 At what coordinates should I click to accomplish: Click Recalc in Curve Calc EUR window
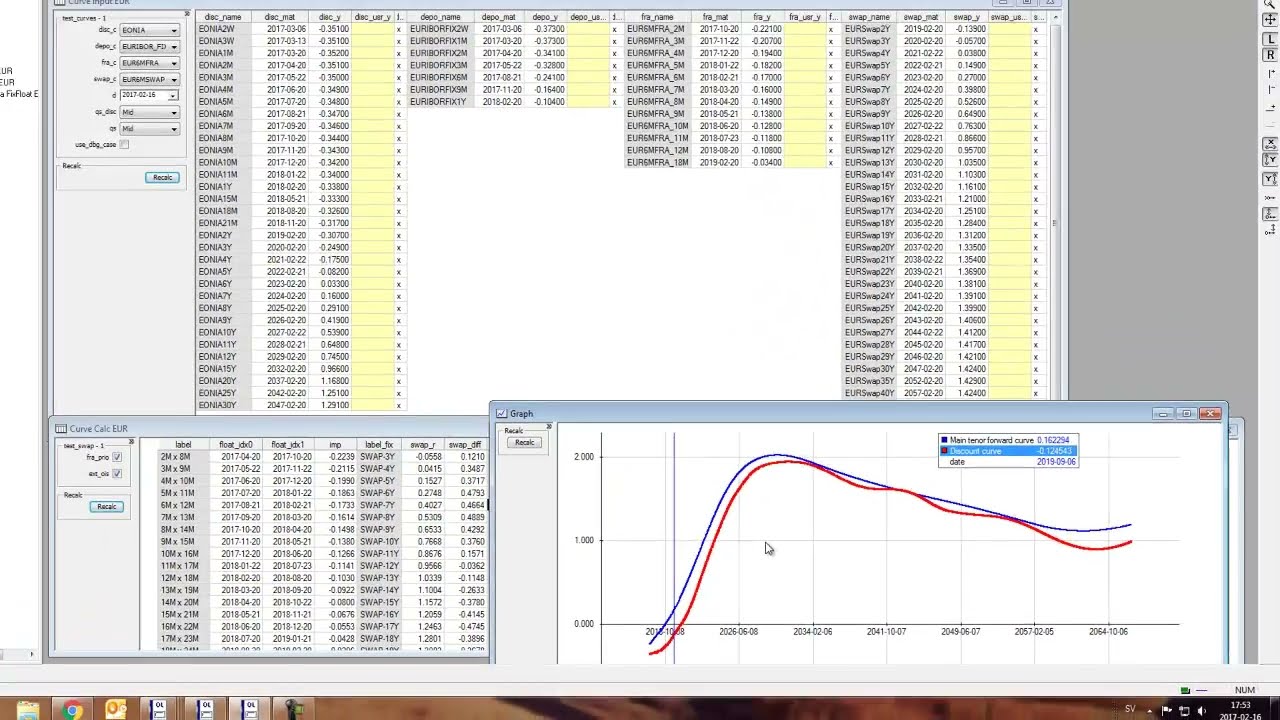click(106, 506)
